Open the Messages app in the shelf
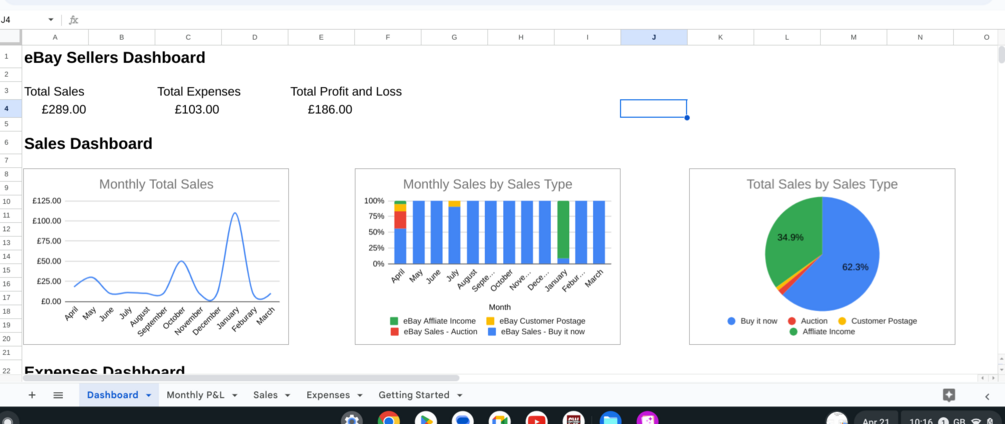Image resolution: width=1005 pixels, height=424 pixels. tap(463, 420)
